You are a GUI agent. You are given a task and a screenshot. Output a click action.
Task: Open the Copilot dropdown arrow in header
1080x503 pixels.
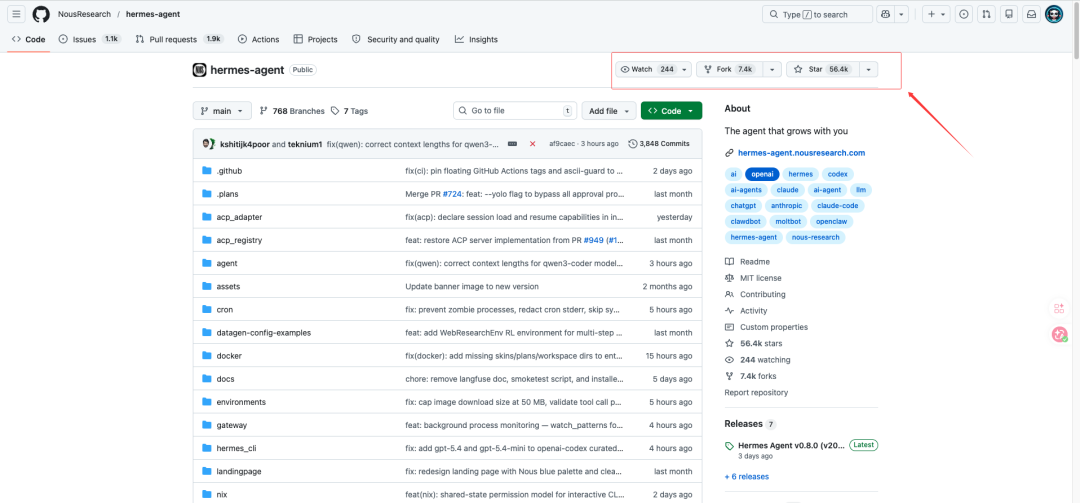(902, 14)
